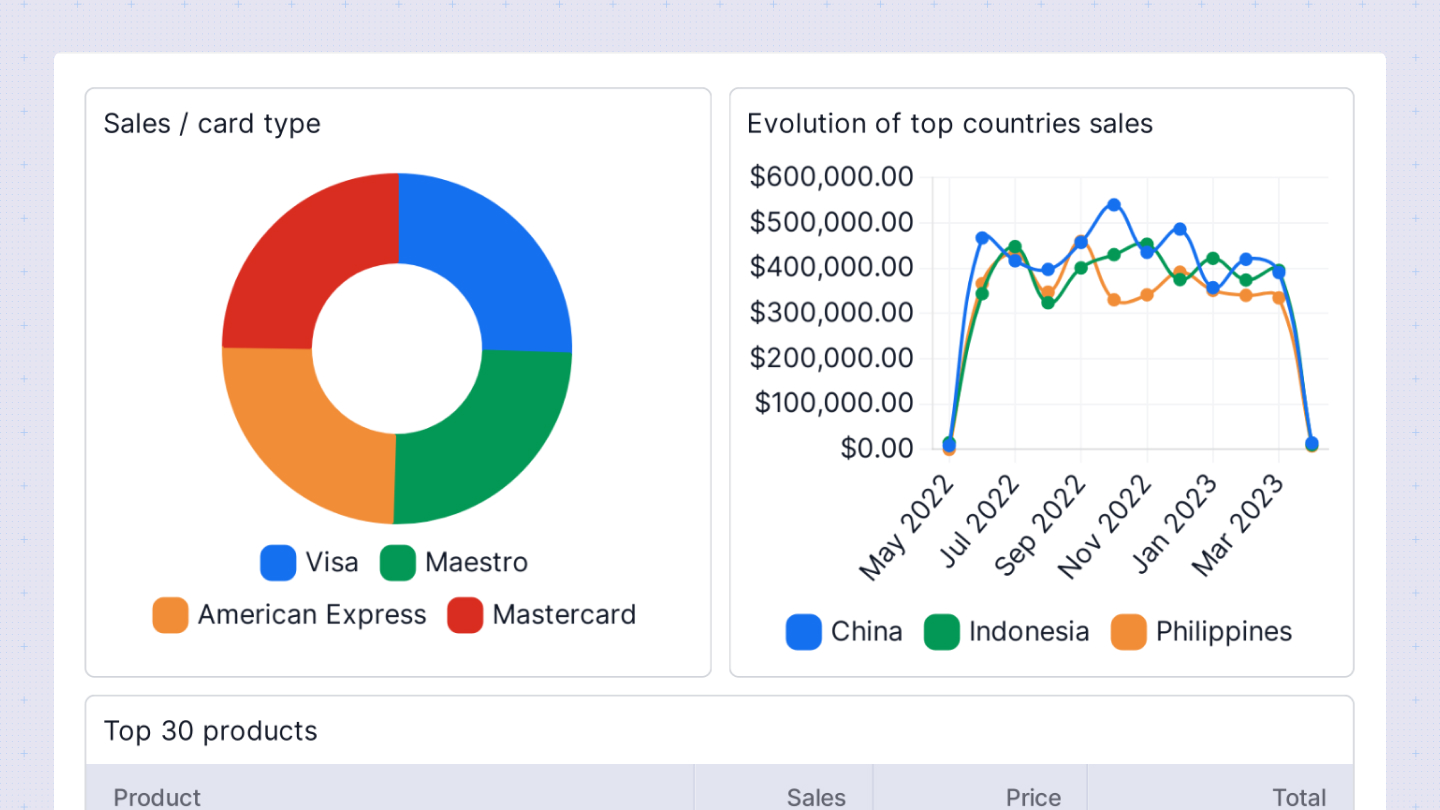Click the $400,000.00 axis label
The height and width of the screenshot is (810, 1440).
pyautogui.click(x=832, y=268)
